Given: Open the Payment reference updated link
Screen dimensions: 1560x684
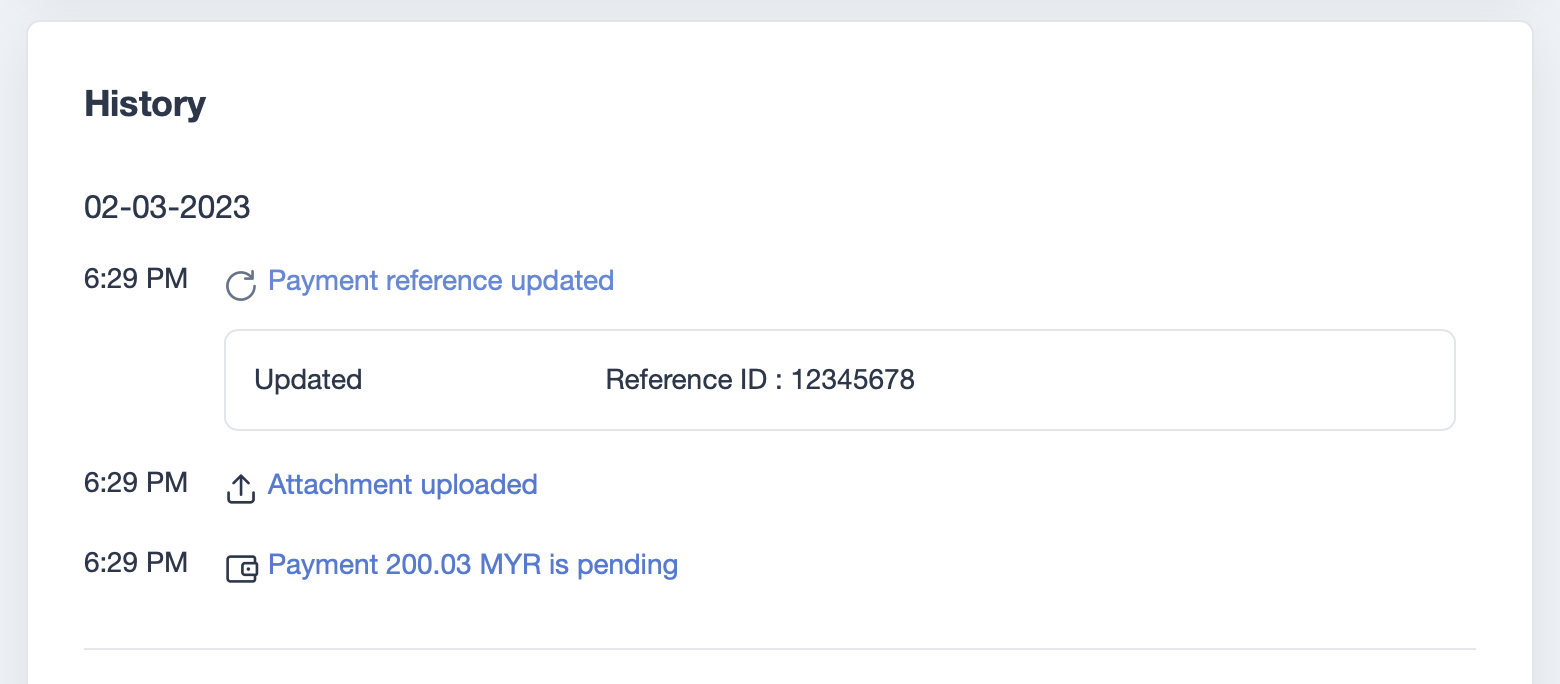Looking at the screenshot, I should coord(441,281).
